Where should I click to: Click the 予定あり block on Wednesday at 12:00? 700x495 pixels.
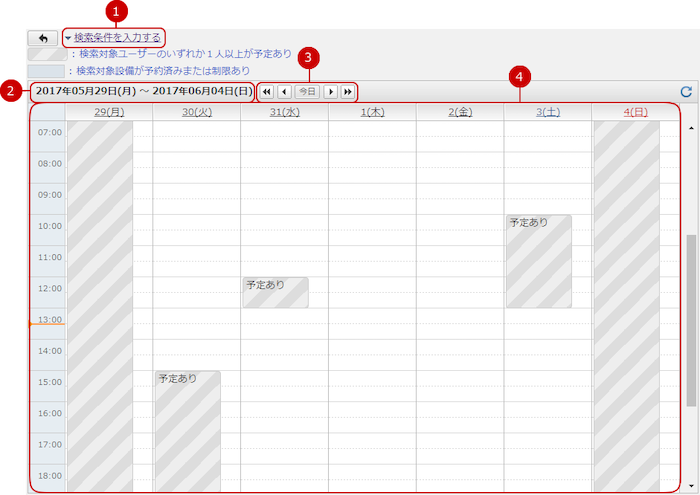point(275,292)
